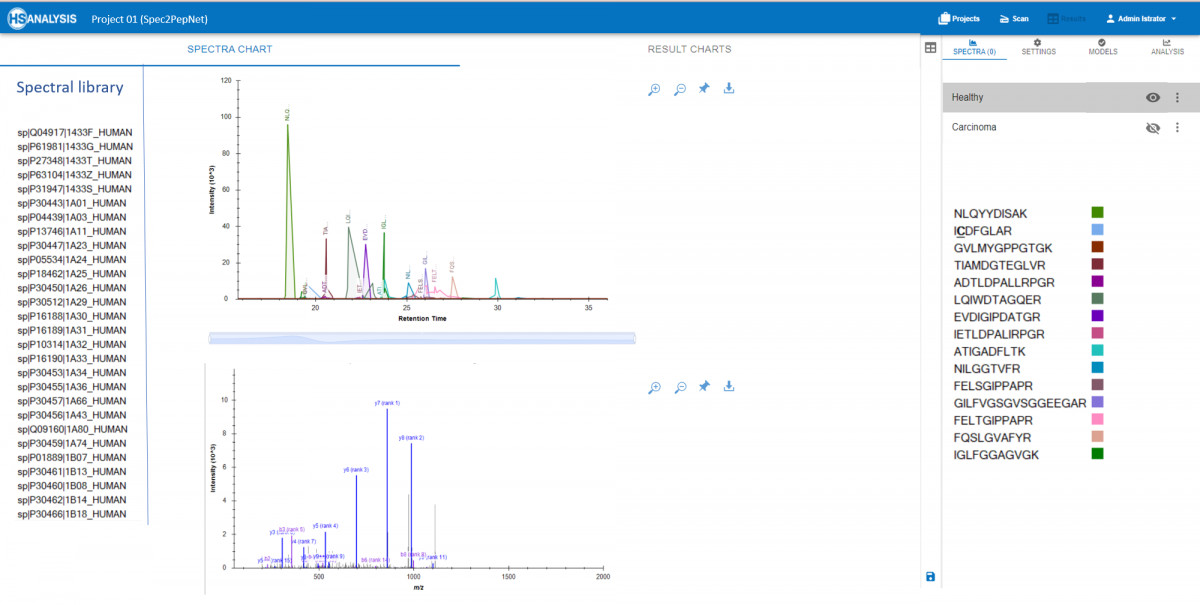The image size is (1200, 605).
Task: Open the options menu for Healthy group
Action: click(x=1177, y=97)
